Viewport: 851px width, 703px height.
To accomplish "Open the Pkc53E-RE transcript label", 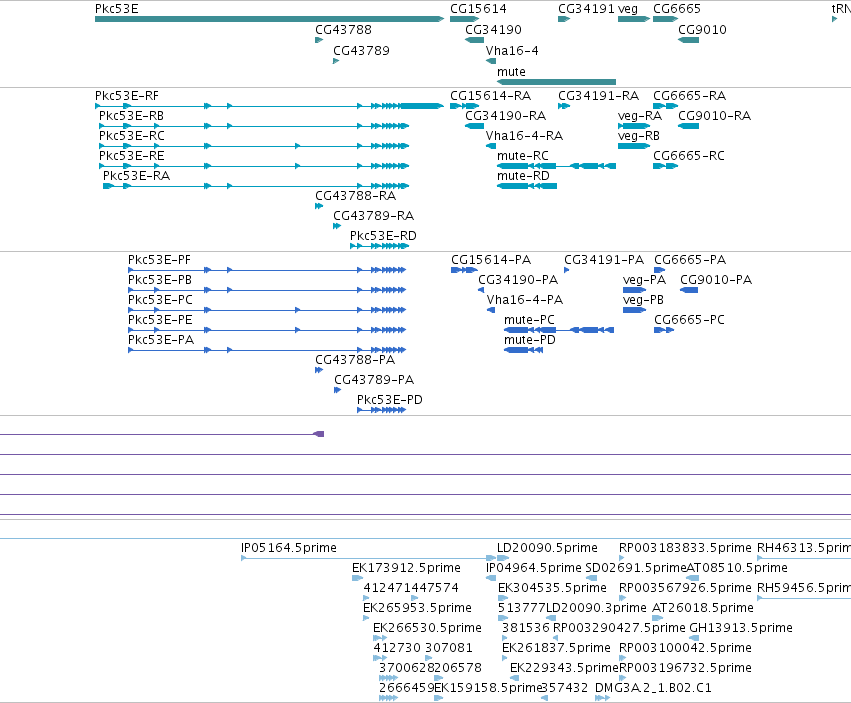I will [131, 156].
